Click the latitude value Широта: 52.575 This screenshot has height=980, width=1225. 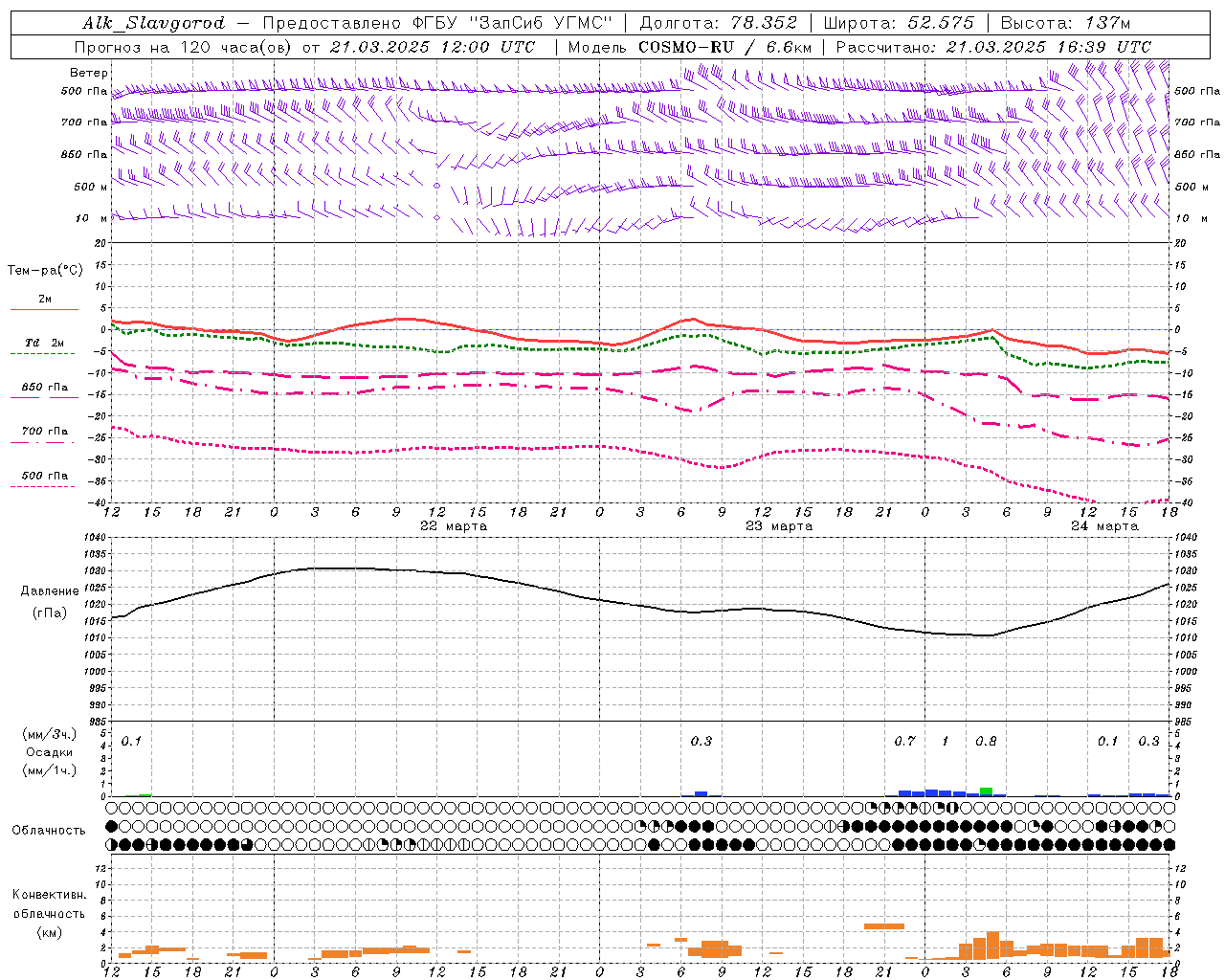(x=899, y=23)
